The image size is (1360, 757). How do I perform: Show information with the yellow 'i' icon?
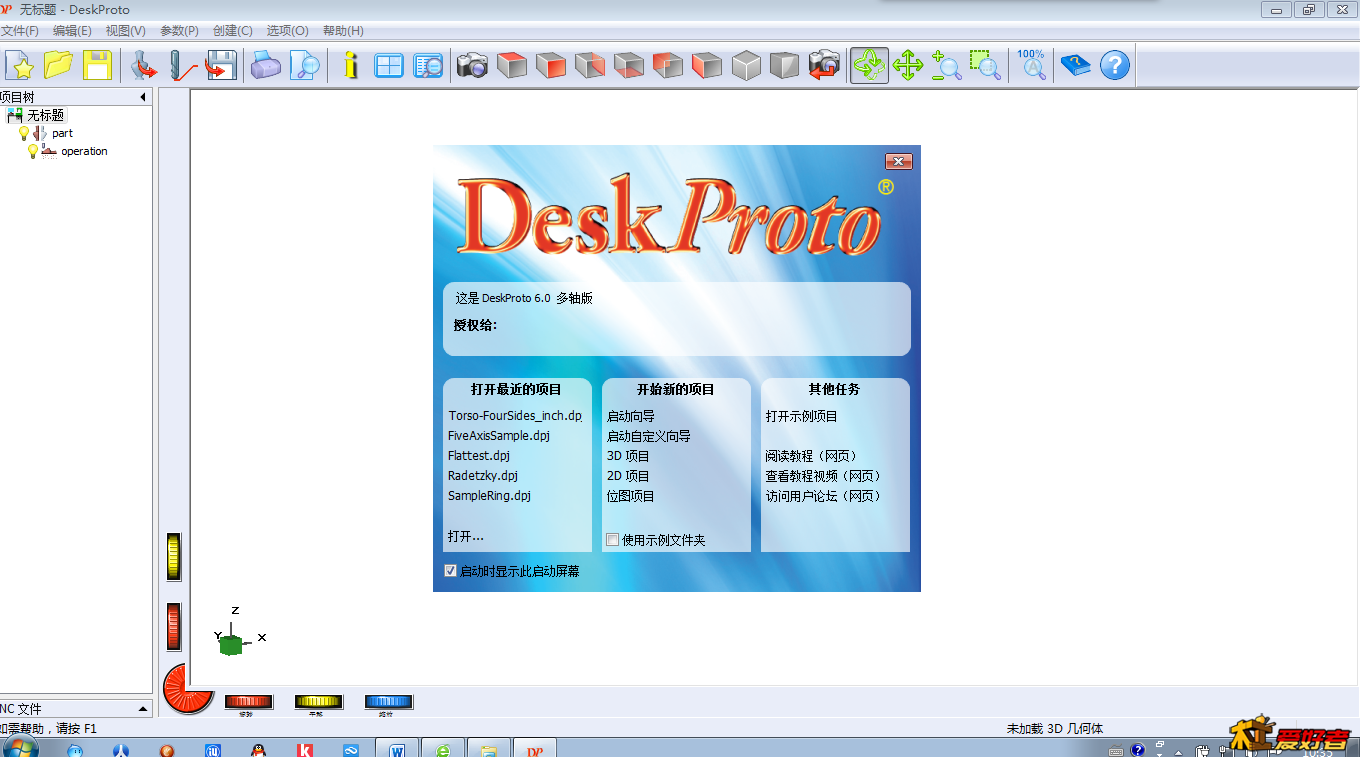pyautogui.click(x=350, y=66)
